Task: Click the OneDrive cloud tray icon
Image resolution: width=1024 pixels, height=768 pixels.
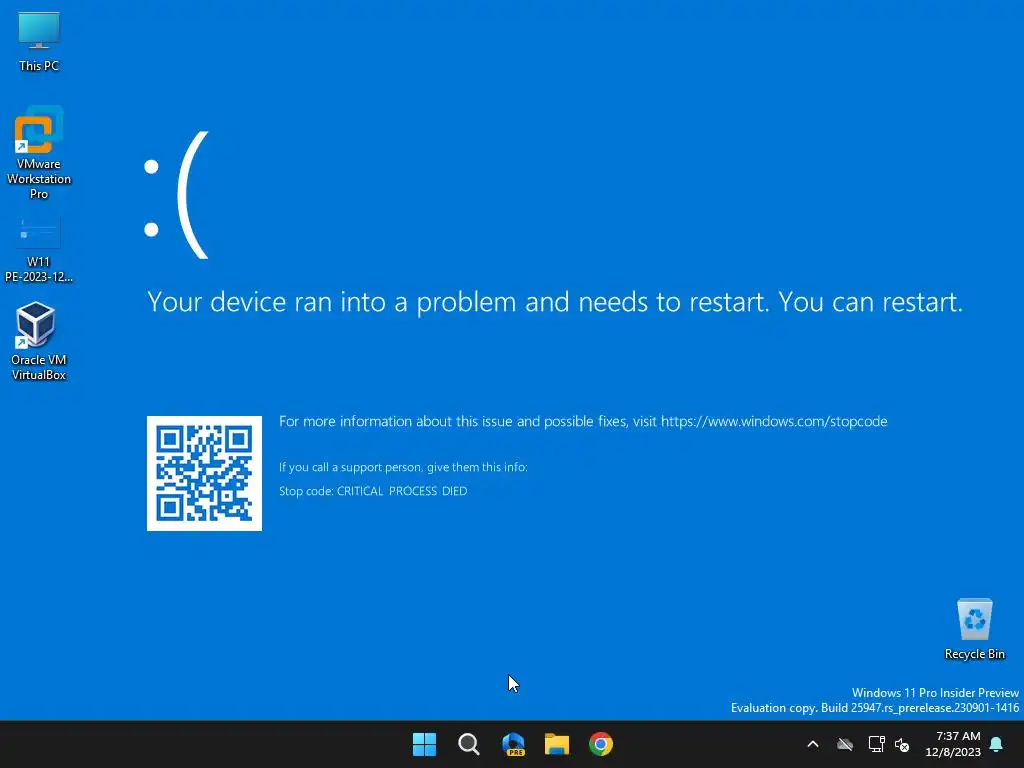Action: pyautogui.click(x=845, y=744)
